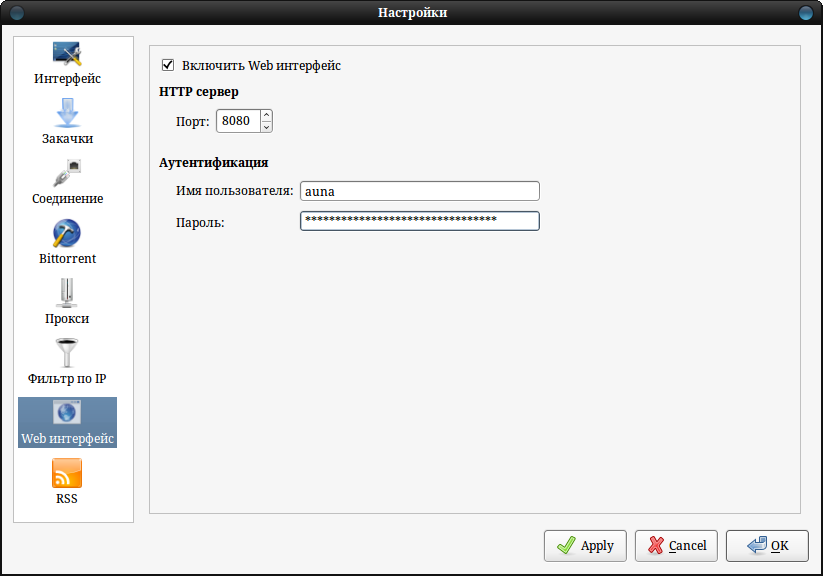Focus the Пароль password field
The image size is (823, 576).
[x=420, y=221]
